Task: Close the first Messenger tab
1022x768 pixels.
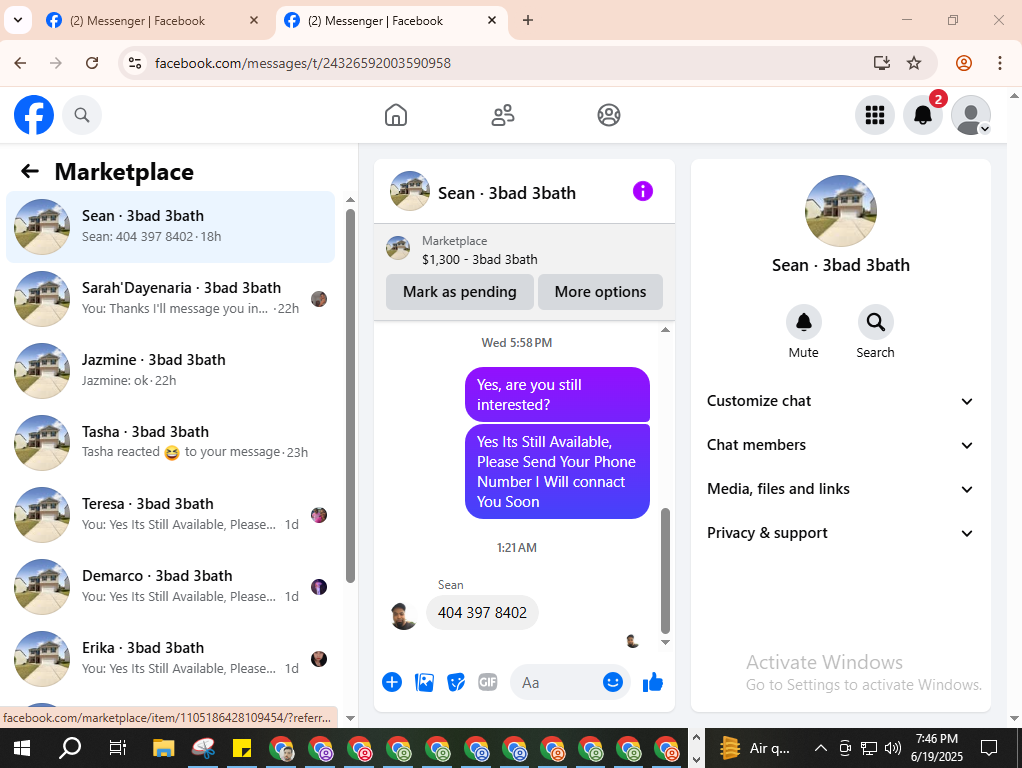Action: (x=254, y=20)
